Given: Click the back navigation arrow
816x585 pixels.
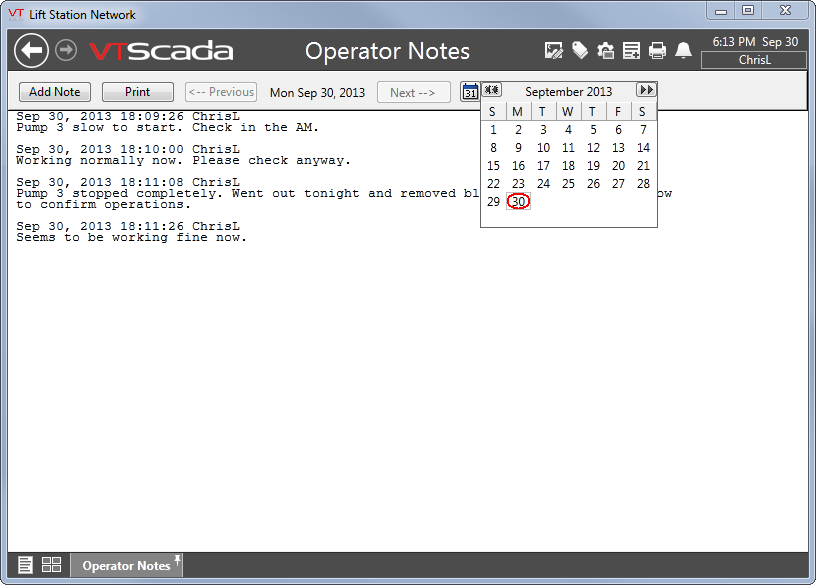Looking at the screenshot, I should (x=30, y=49).
